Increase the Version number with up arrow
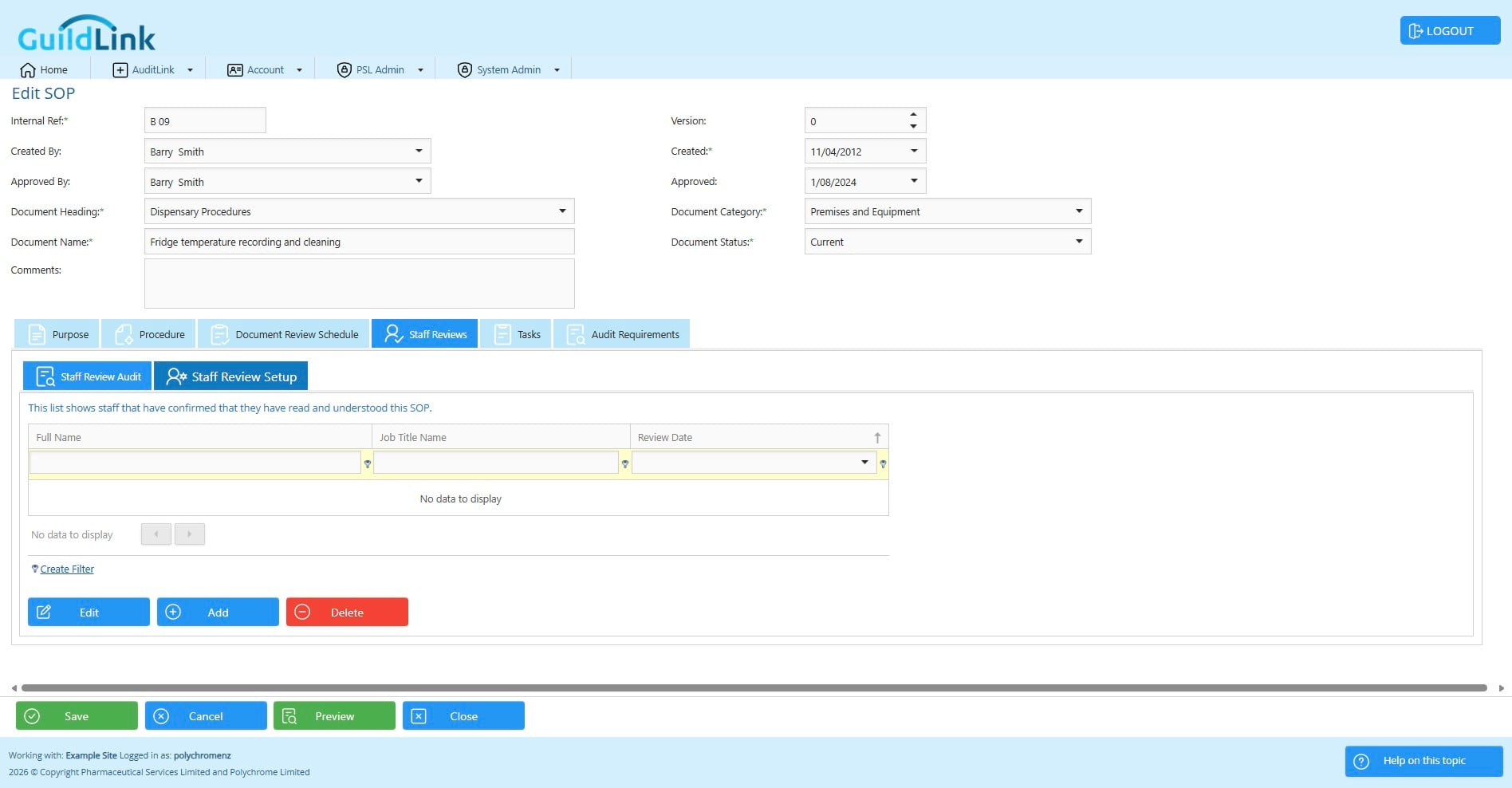The width and height of the screenshot is (1512, 788). (913, 114)
